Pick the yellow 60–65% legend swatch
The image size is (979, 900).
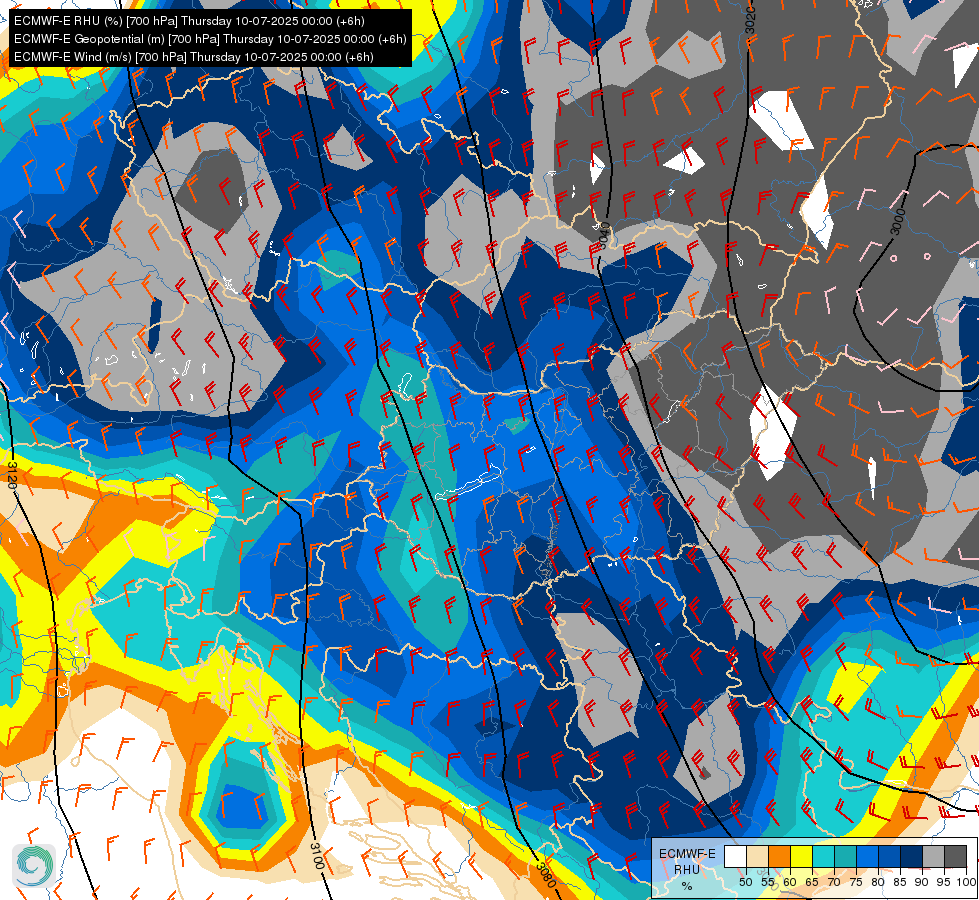pyautogui.click(x=801, y=857)
